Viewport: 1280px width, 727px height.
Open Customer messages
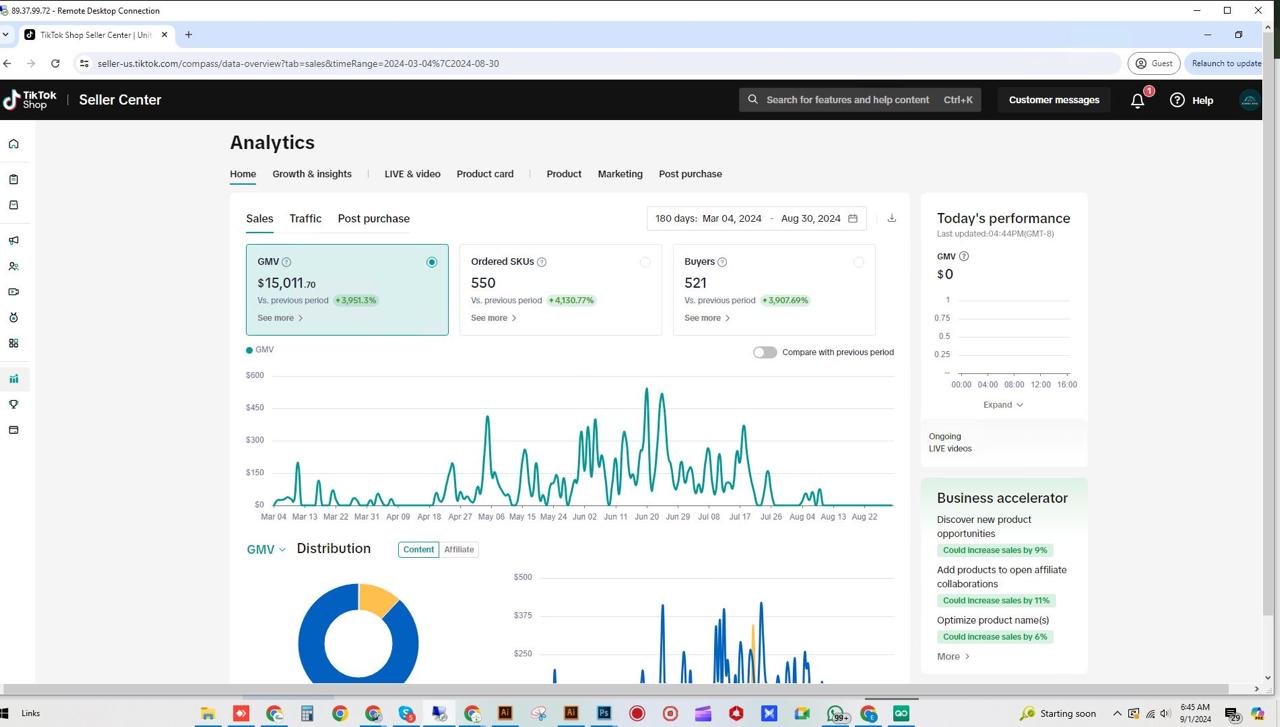1054,100
